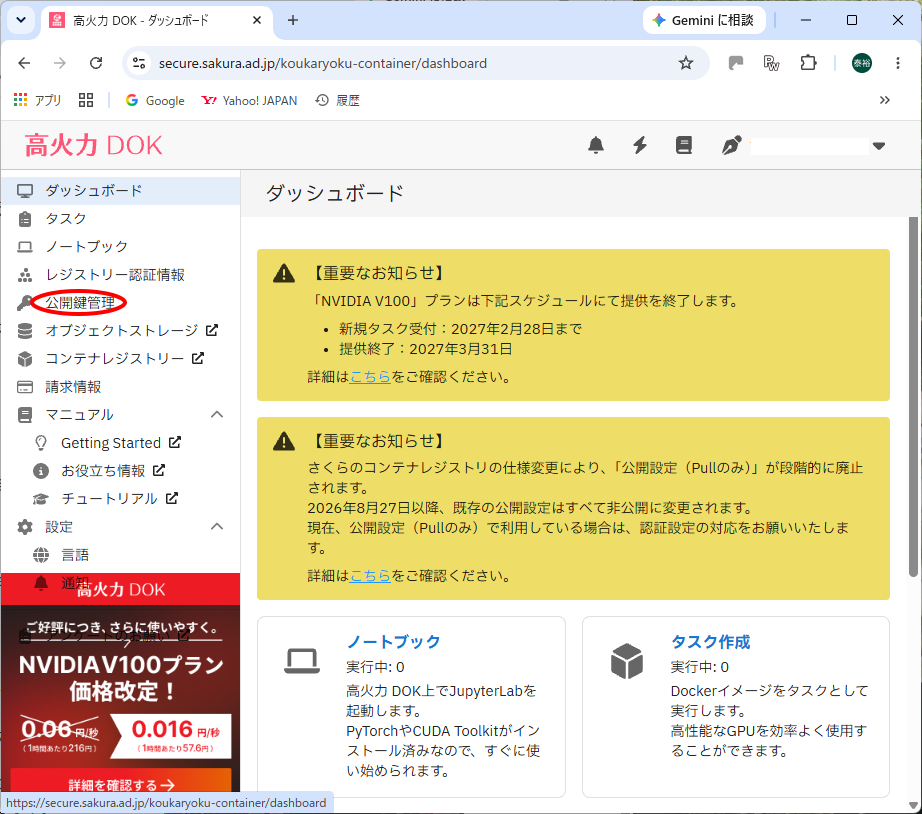Open the account dropdown arrow
The height and width of the screenshot is (814, 922).
click(x=878, y=146)
